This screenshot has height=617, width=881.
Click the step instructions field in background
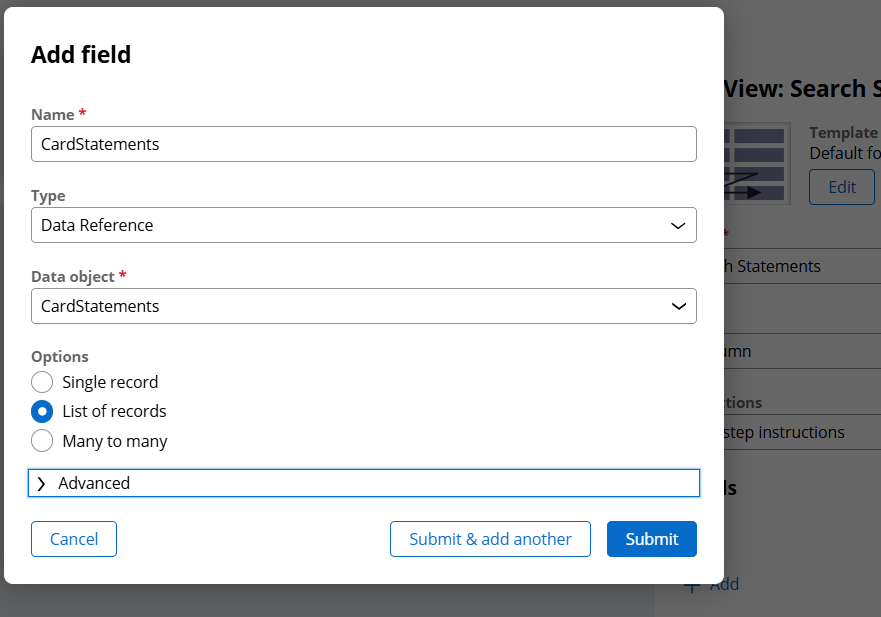[802, 432]
